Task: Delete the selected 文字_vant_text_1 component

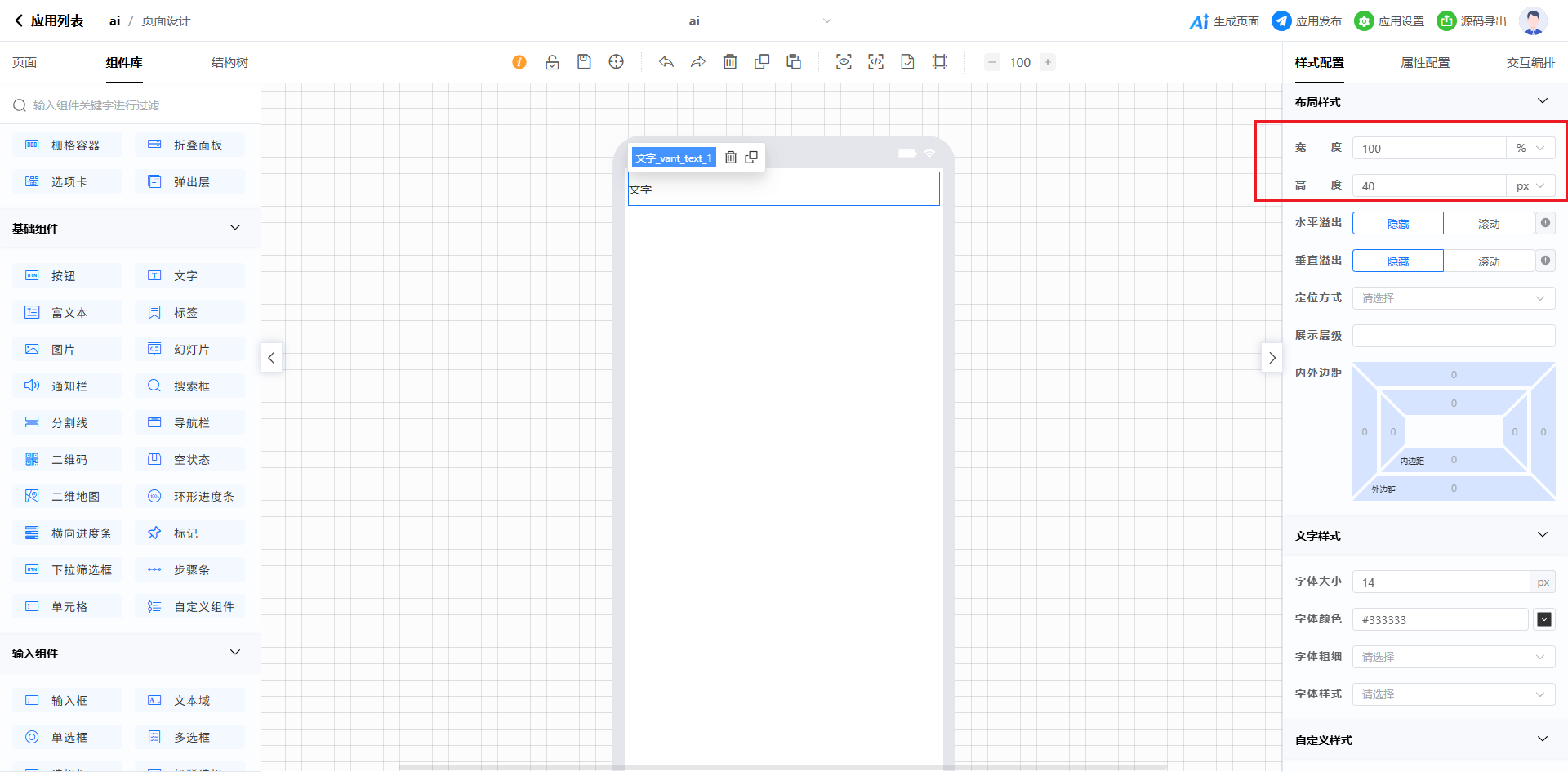Action: (x=731, y=158)
